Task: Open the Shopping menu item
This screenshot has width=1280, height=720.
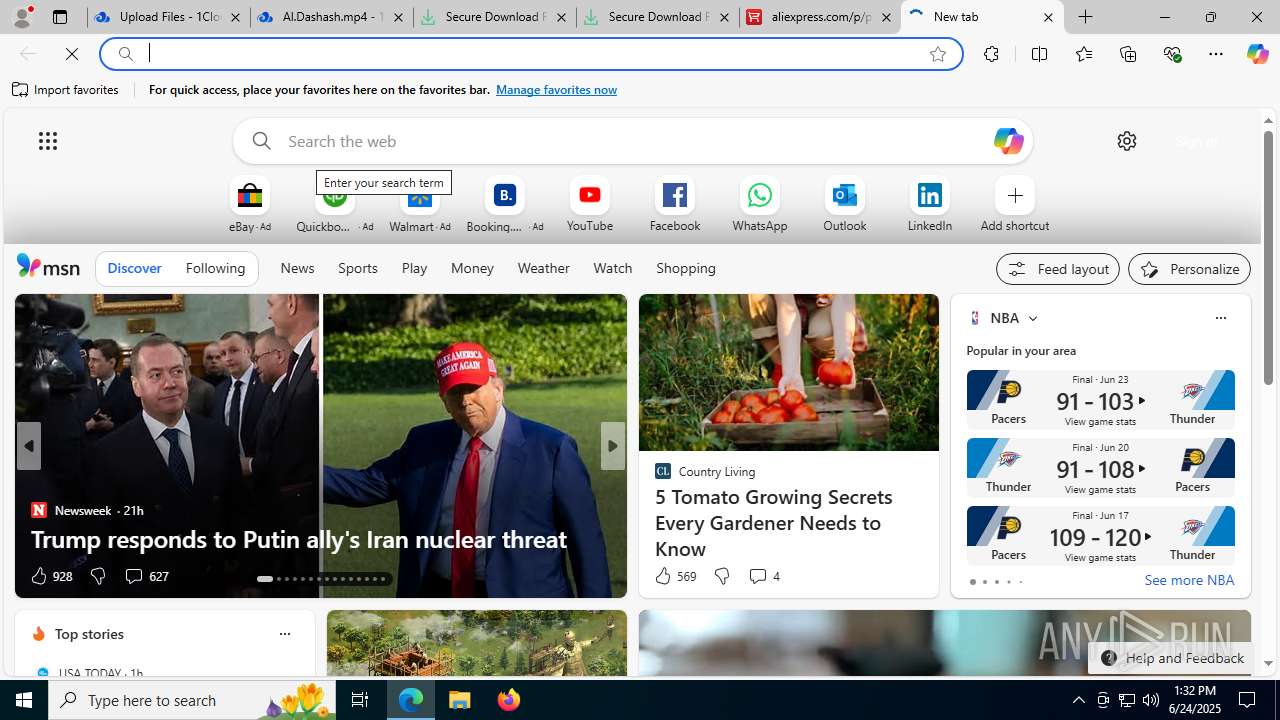Action: pyautogui.click(x=686, y=268)
